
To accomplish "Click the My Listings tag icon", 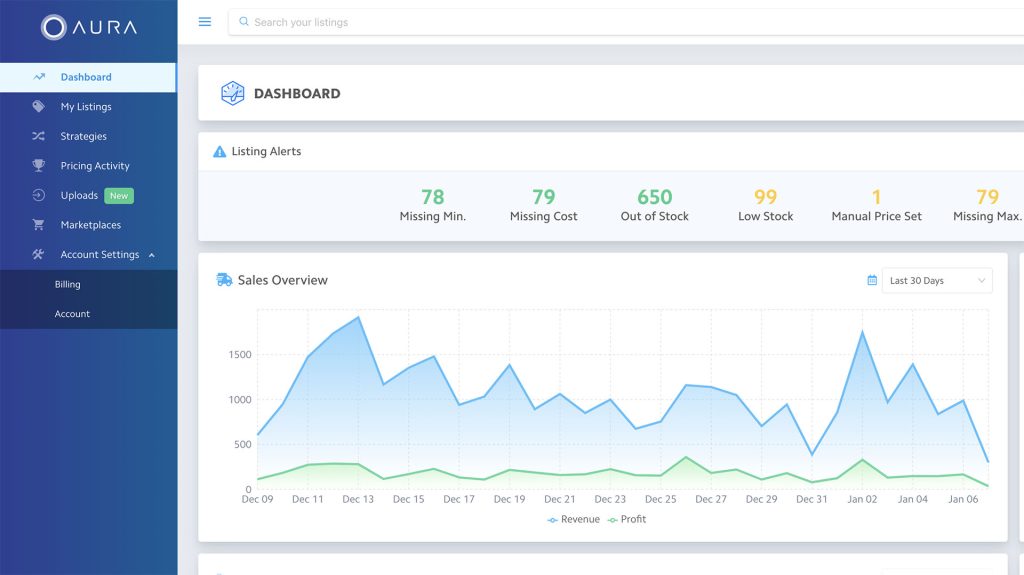I will [39, 106].
